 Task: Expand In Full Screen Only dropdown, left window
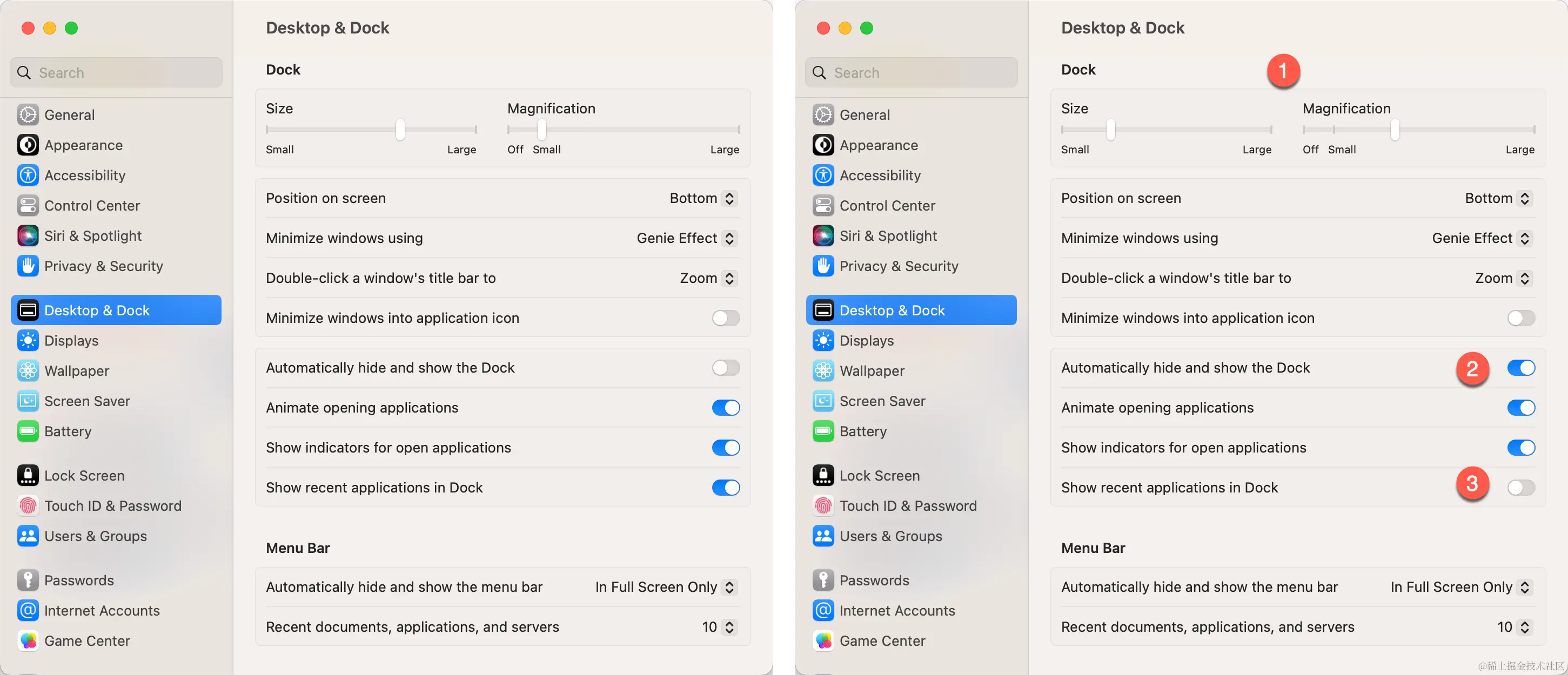point(666,587)
